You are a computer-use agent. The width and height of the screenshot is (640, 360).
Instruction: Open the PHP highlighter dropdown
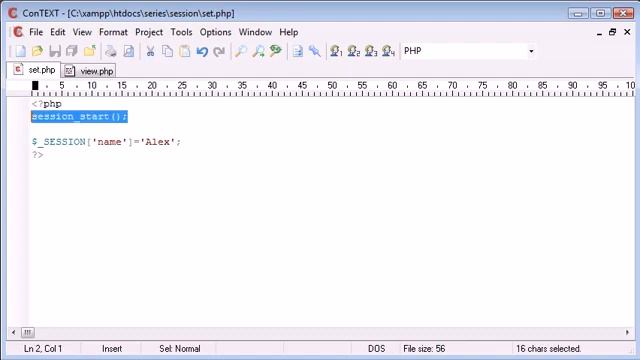531,51
